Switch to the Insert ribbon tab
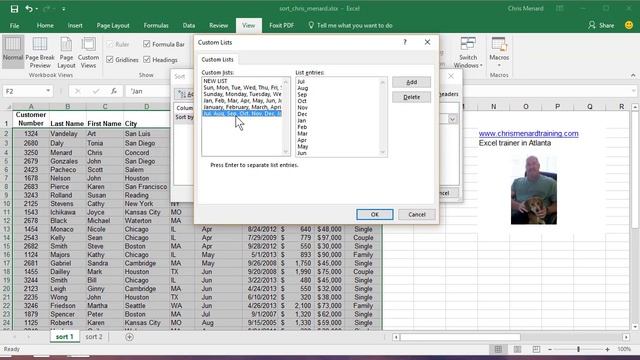 pyautogui.click(x=75, y=25)
